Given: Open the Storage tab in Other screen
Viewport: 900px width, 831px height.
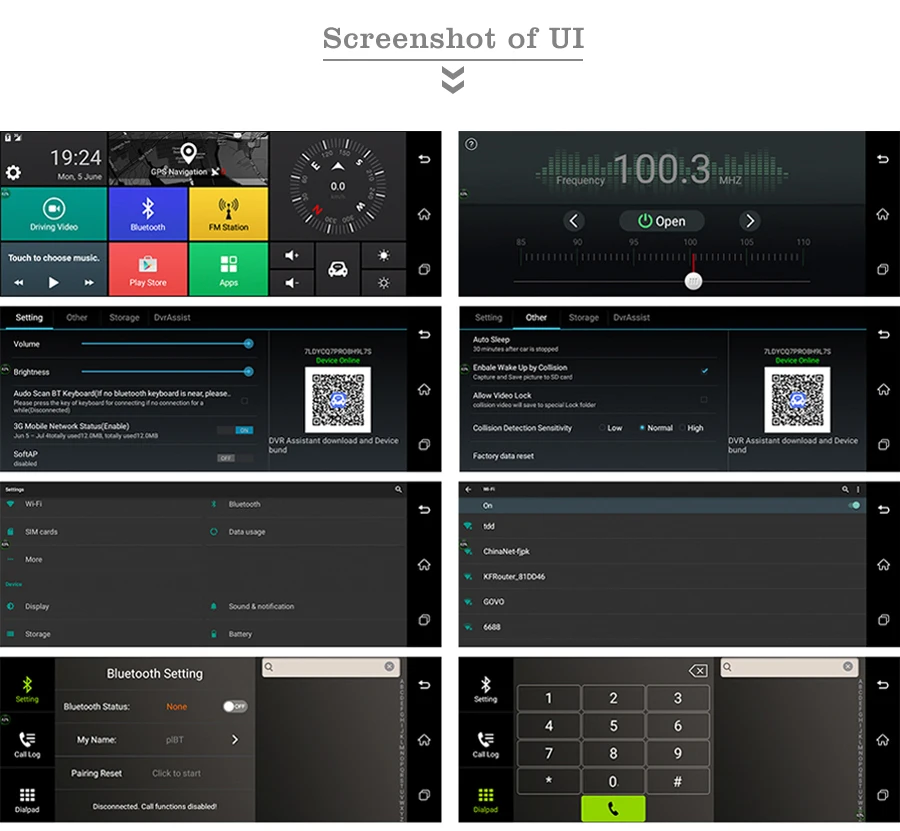Looking at the screenshot, I should [x=584, y=317].
